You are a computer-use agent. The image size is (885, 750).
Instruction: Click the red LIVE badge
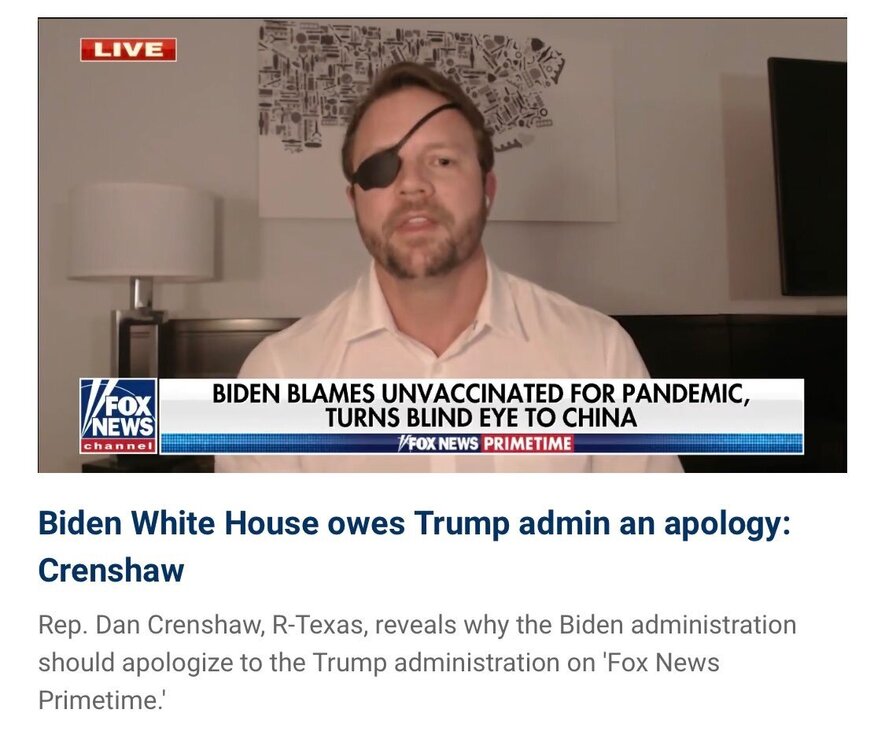pos(128,50)
